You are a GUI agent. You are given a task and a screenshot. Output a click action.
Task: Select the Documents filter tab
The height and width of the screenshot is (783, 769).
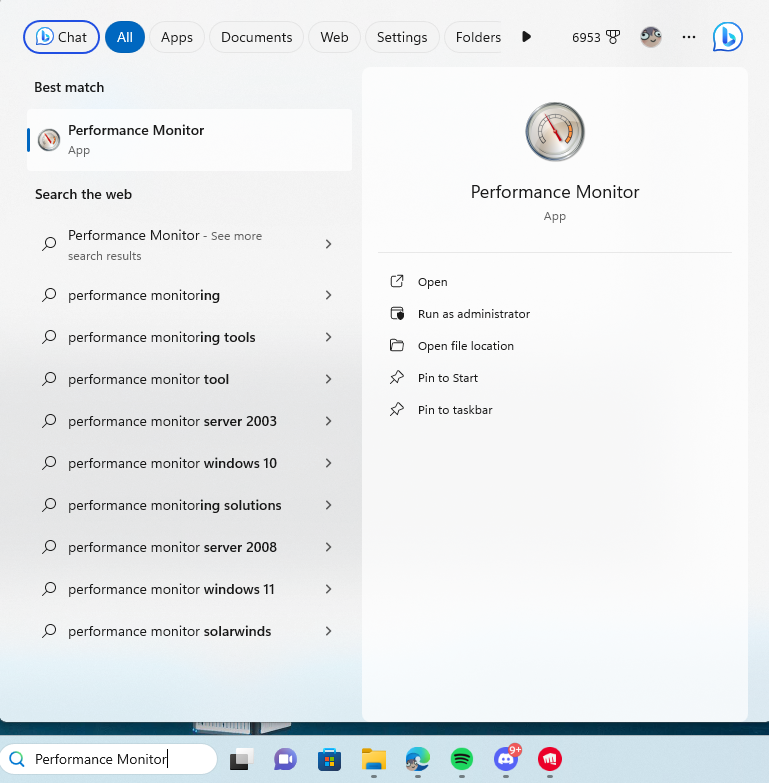click(x=256, y=37)
